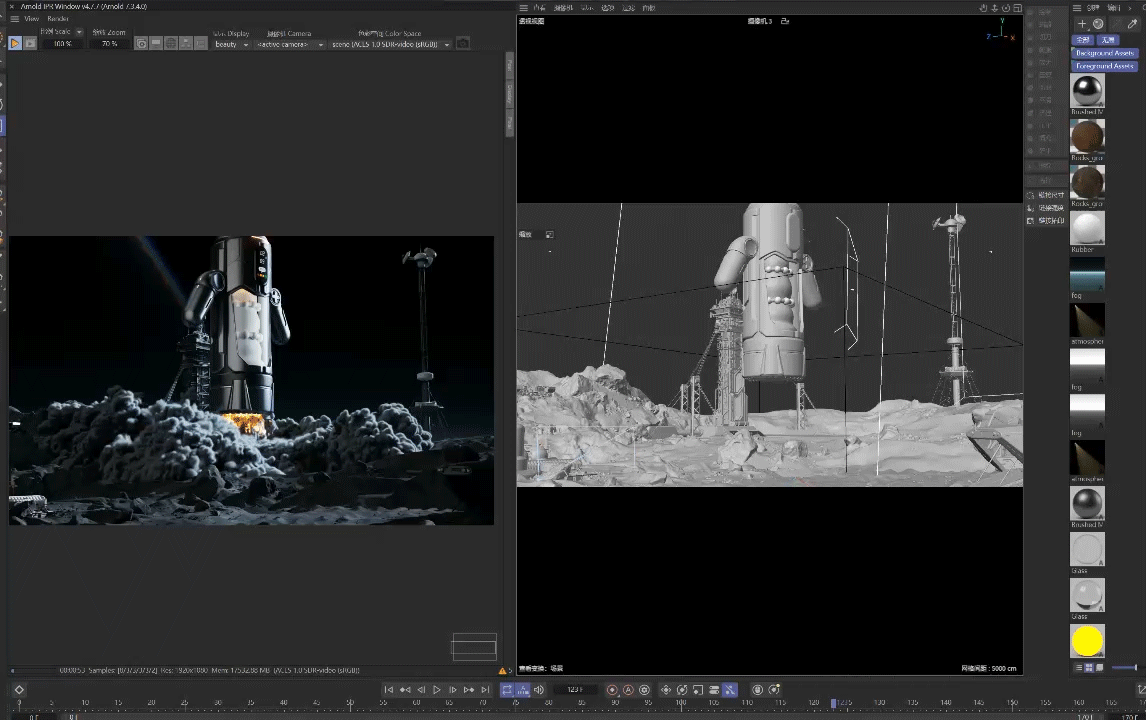Click the IPR stop render button
The width and height of the screenshot is (1146, 720).
30,44
